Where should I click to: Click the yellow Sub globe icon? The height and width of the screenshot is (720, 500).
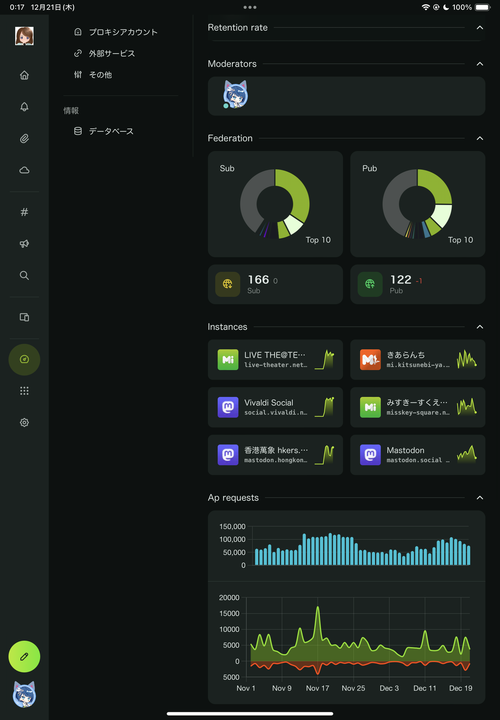click(228, 284)
